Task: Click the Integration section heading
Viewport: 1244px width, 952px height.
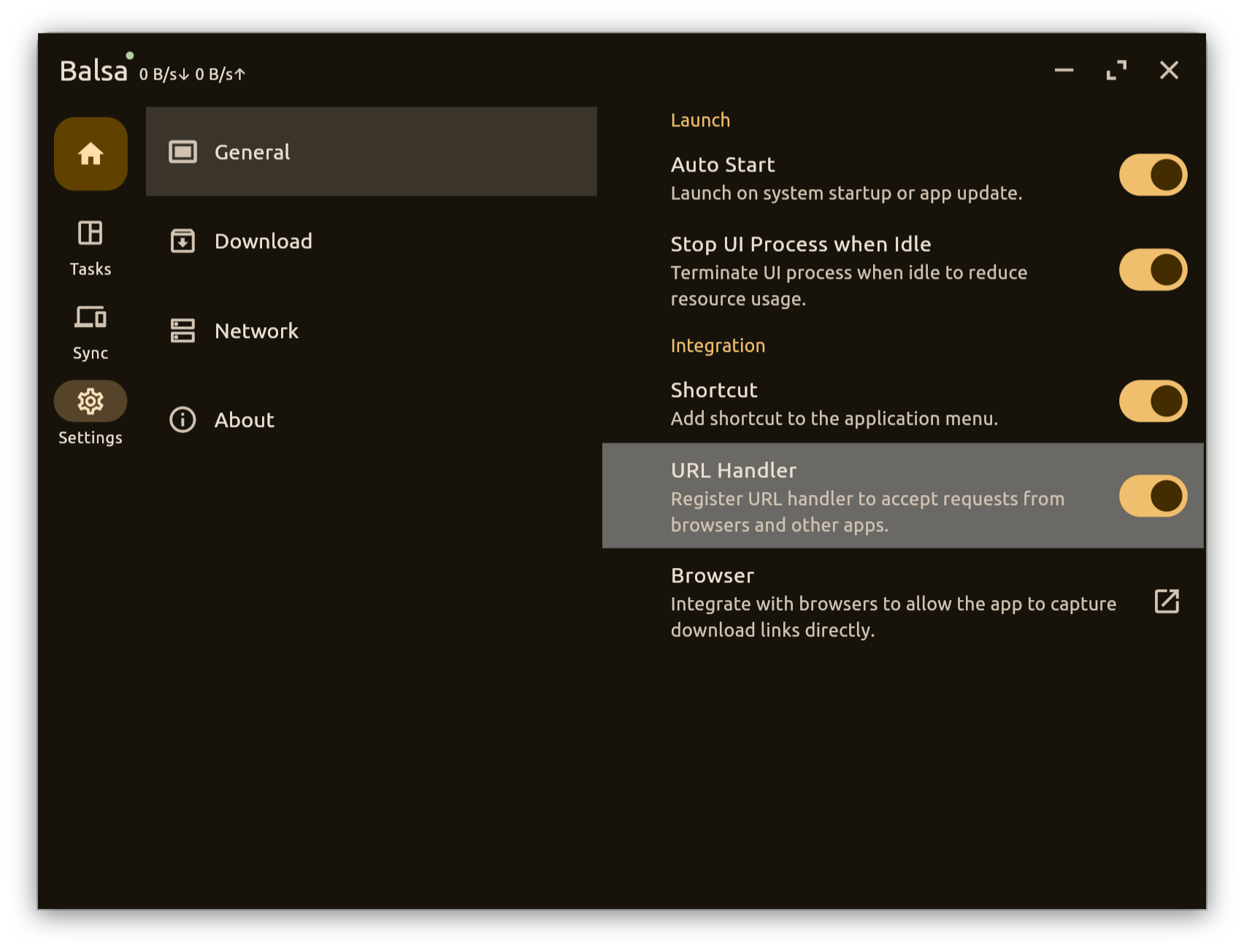Action: tap(718, 345)
